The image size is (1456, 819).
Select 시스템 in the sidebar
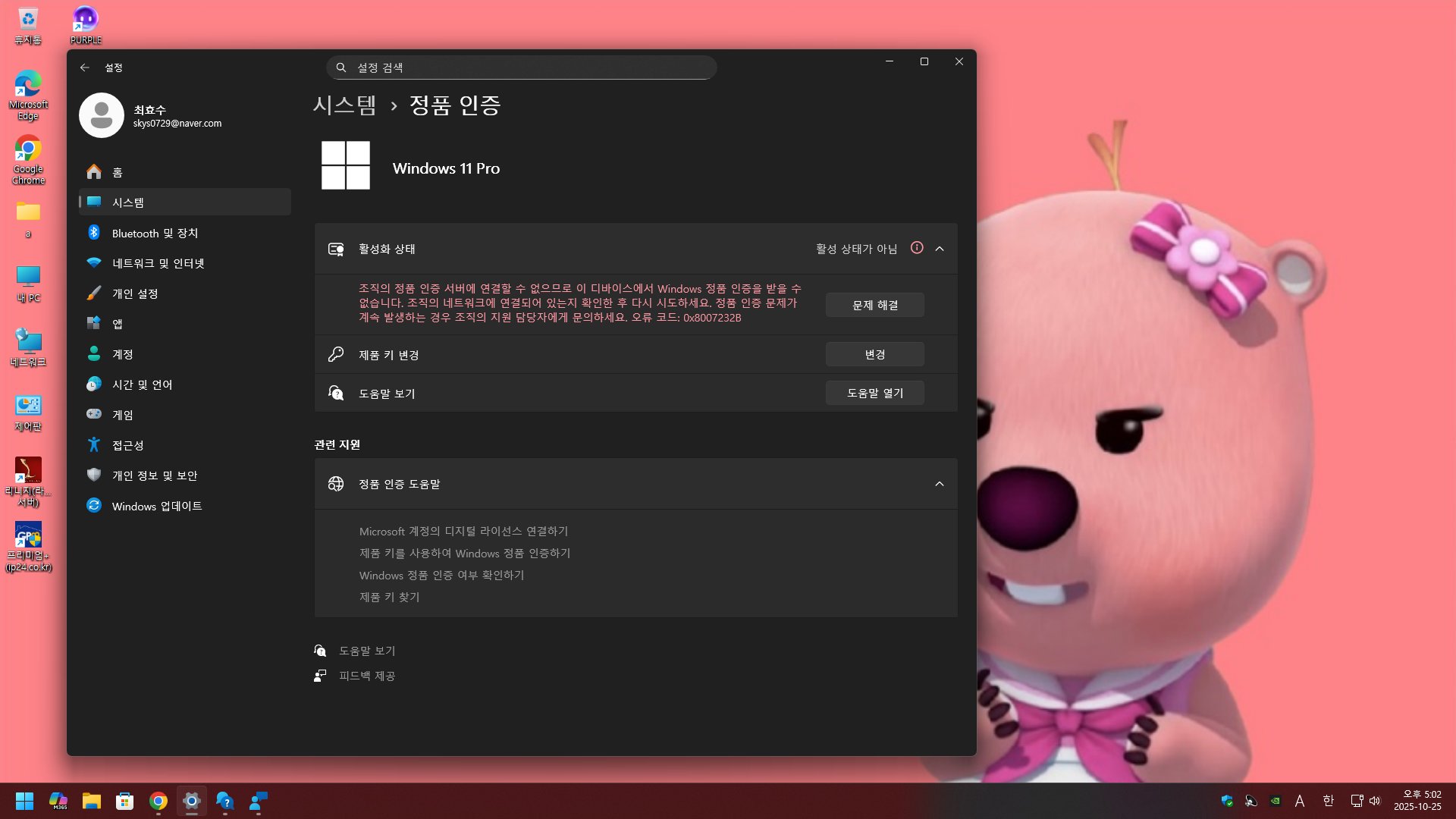185,202
